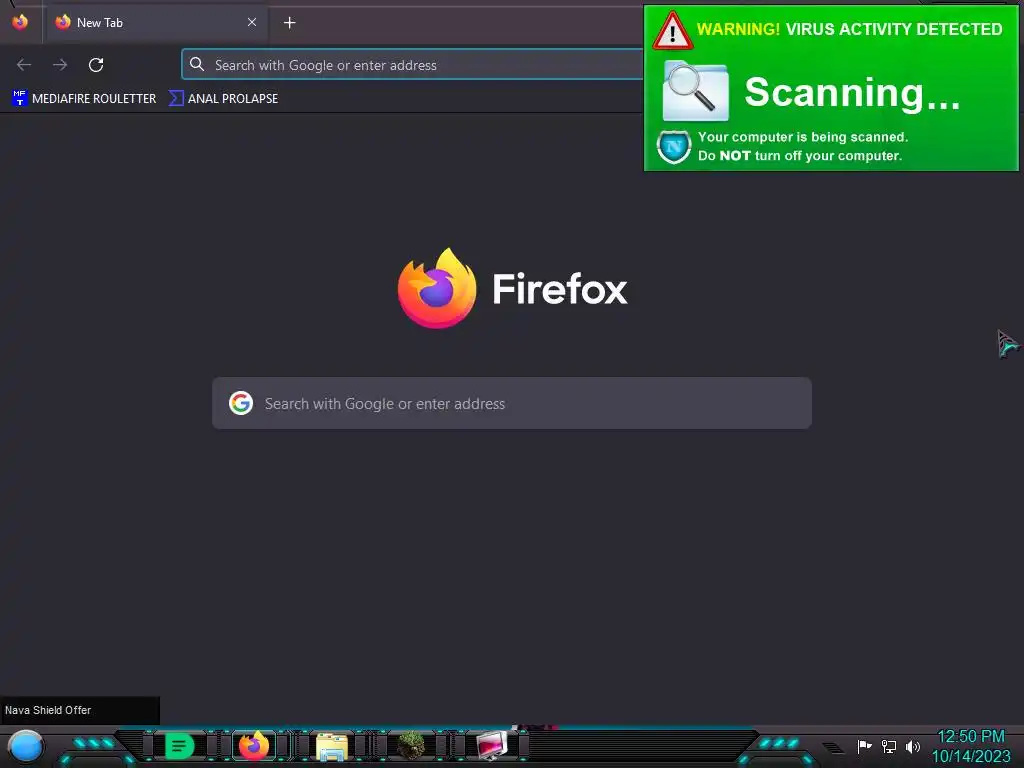The width and height of the screenshot is (1024, 768).
Task: Click the Google G icon in the search box
Action: (x=241, y=403)
